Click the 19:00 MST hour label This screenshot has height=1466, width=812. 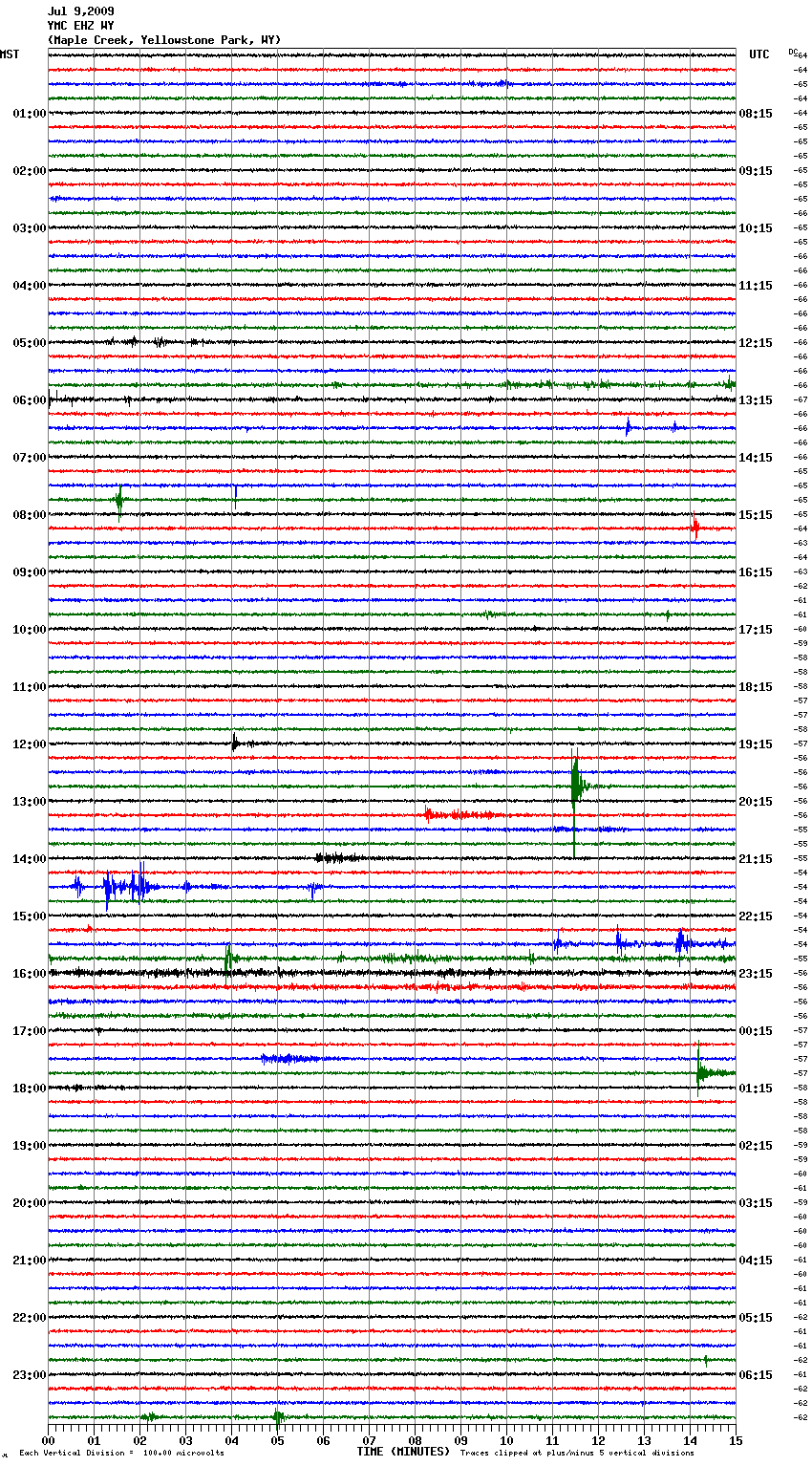coord(30,1146)
